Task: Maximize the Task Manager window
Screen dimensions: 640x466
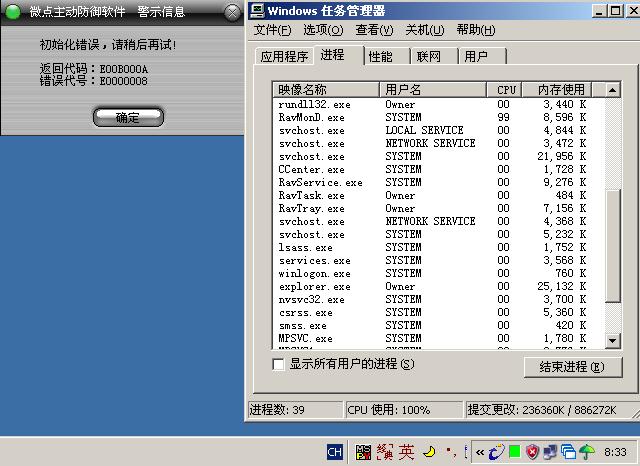Action: pos(615,11)
